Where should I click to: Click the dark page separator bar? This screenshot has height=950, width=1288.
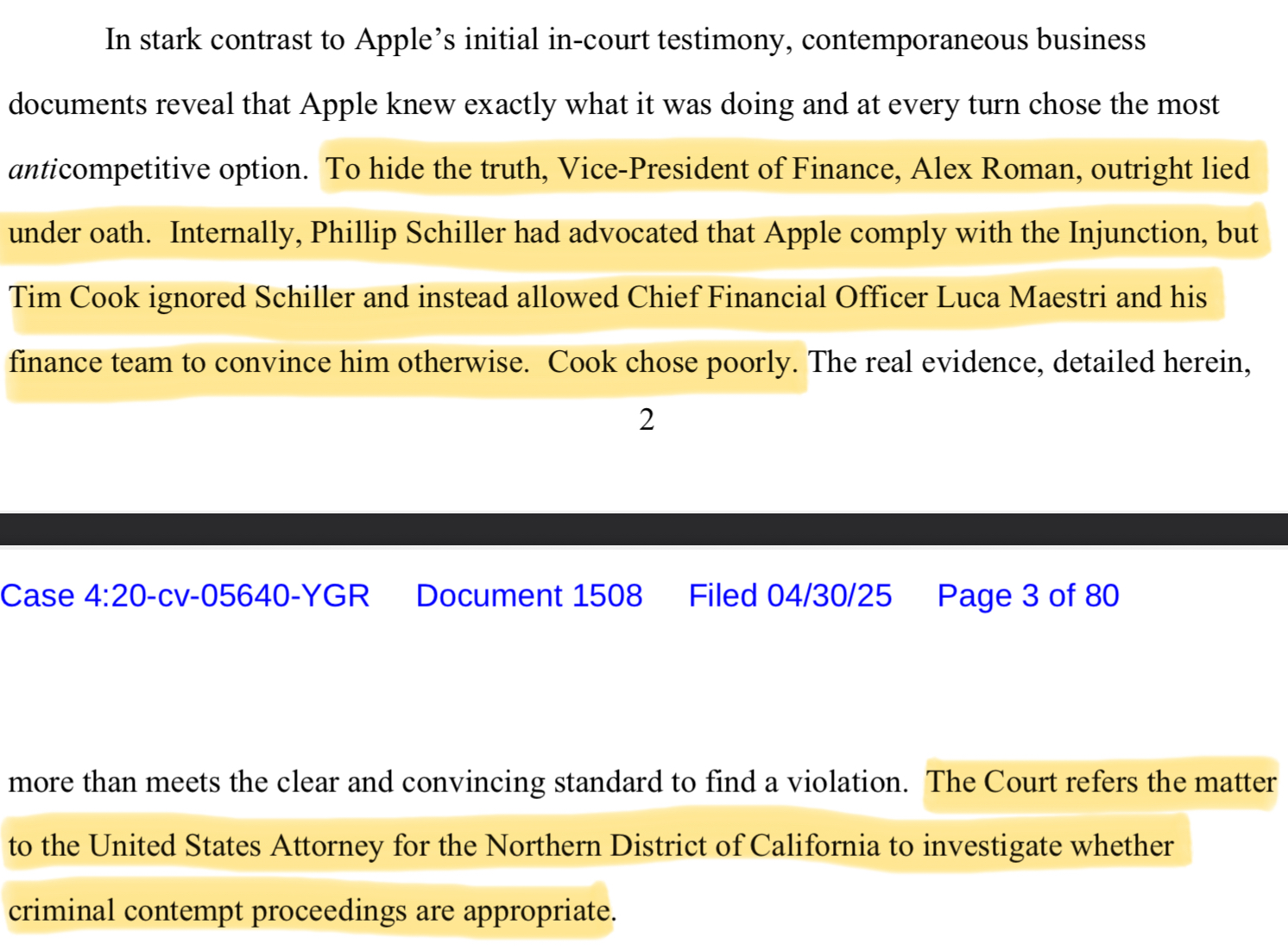tap(644, 529)
